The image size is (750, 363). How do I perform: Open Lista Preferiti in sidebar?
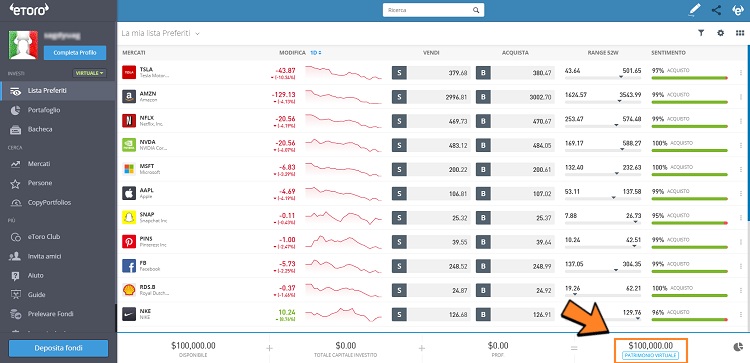coord(58,90)
